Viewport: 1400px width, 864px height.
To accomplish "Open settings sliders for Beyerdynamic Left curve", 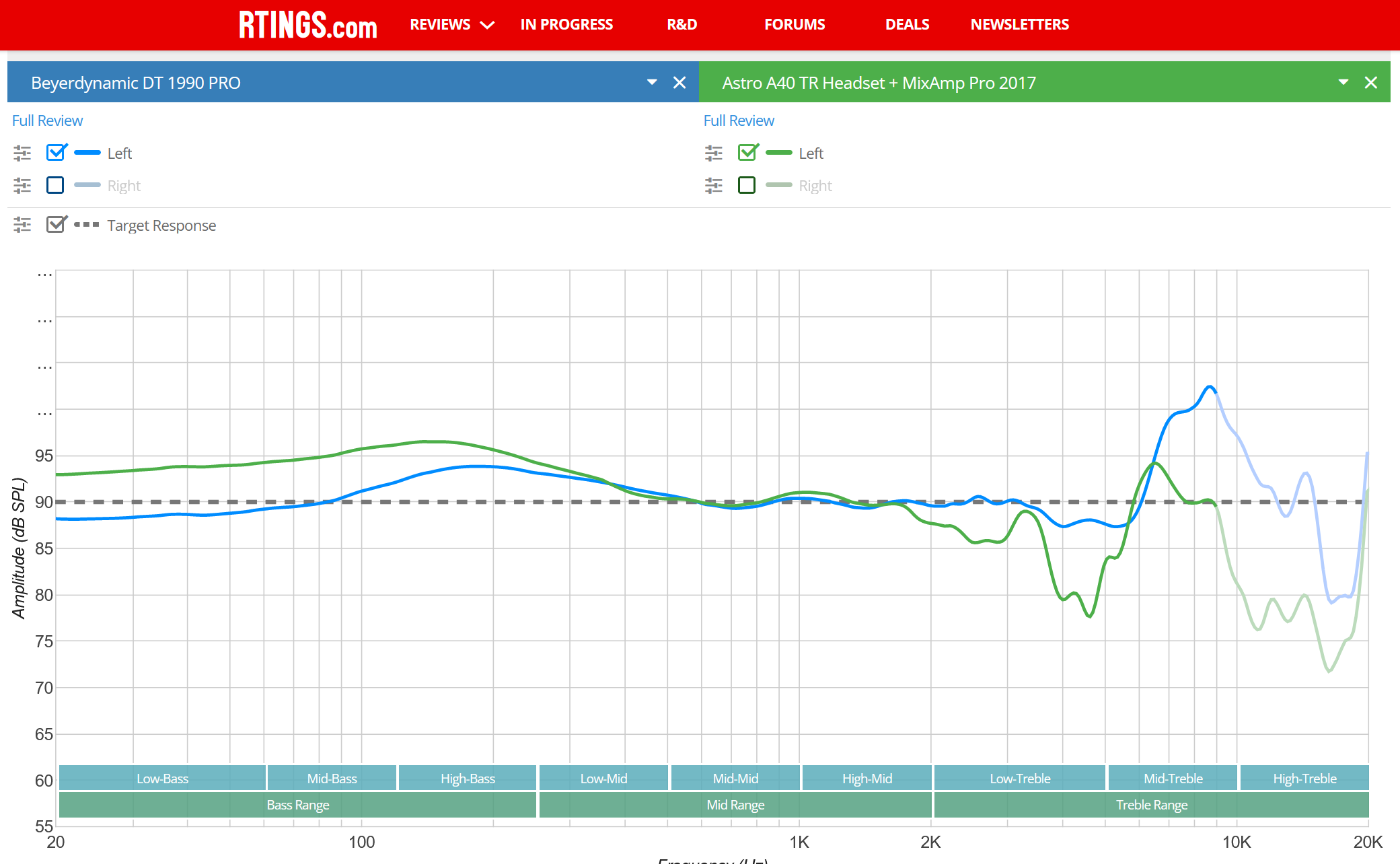I will point(22,153).
